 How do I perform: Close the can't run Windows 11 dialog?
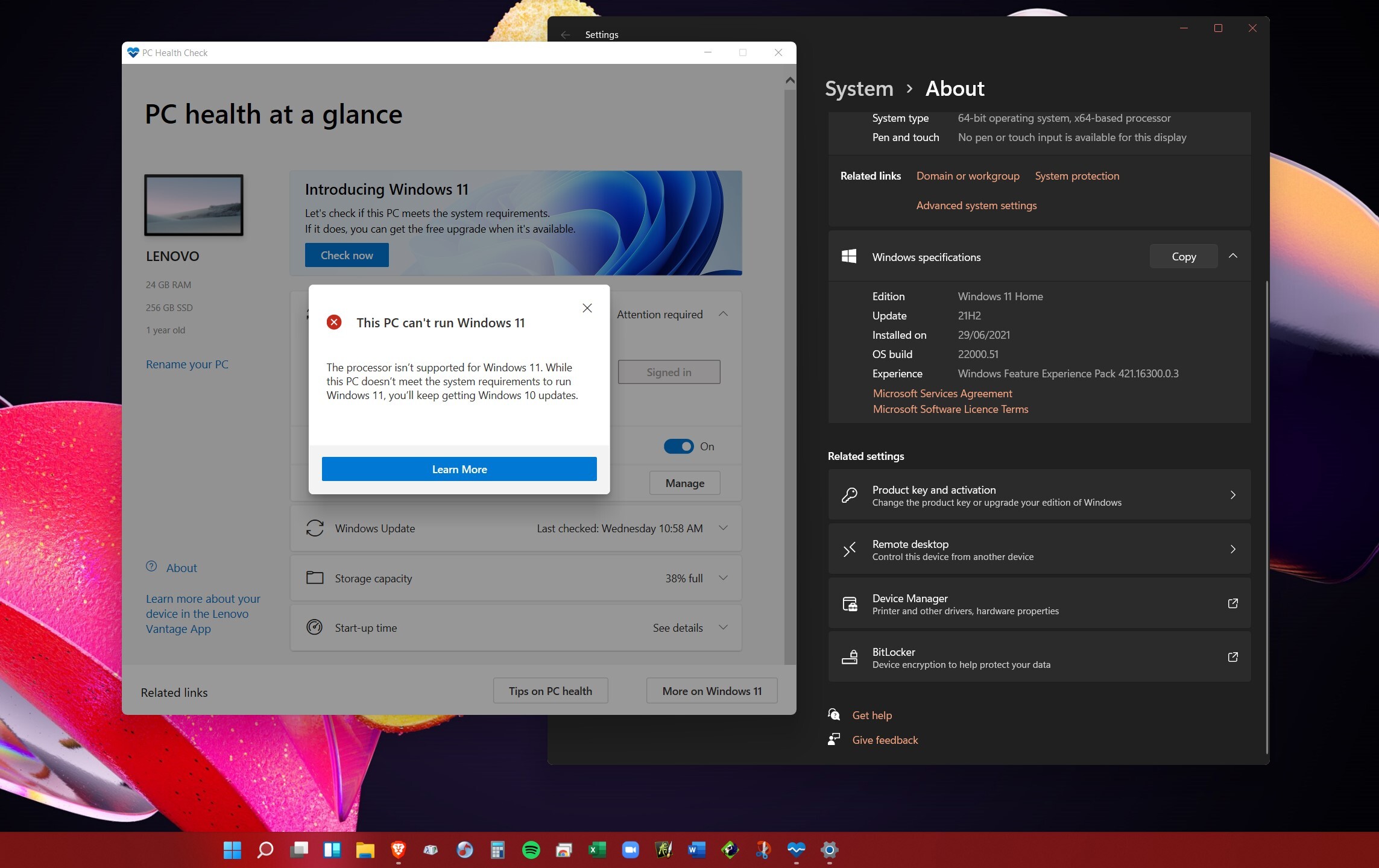587,308
